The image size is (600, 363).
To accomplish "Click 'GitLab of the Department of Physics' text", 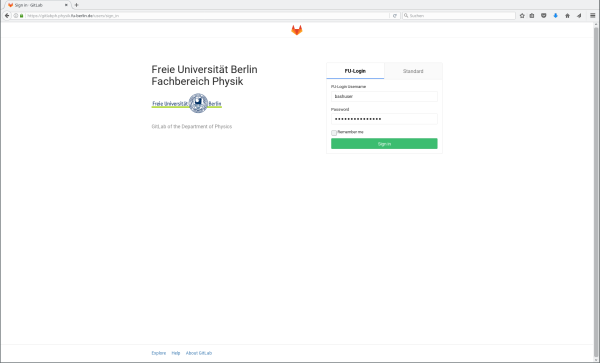I will click(x=192, y=127).
